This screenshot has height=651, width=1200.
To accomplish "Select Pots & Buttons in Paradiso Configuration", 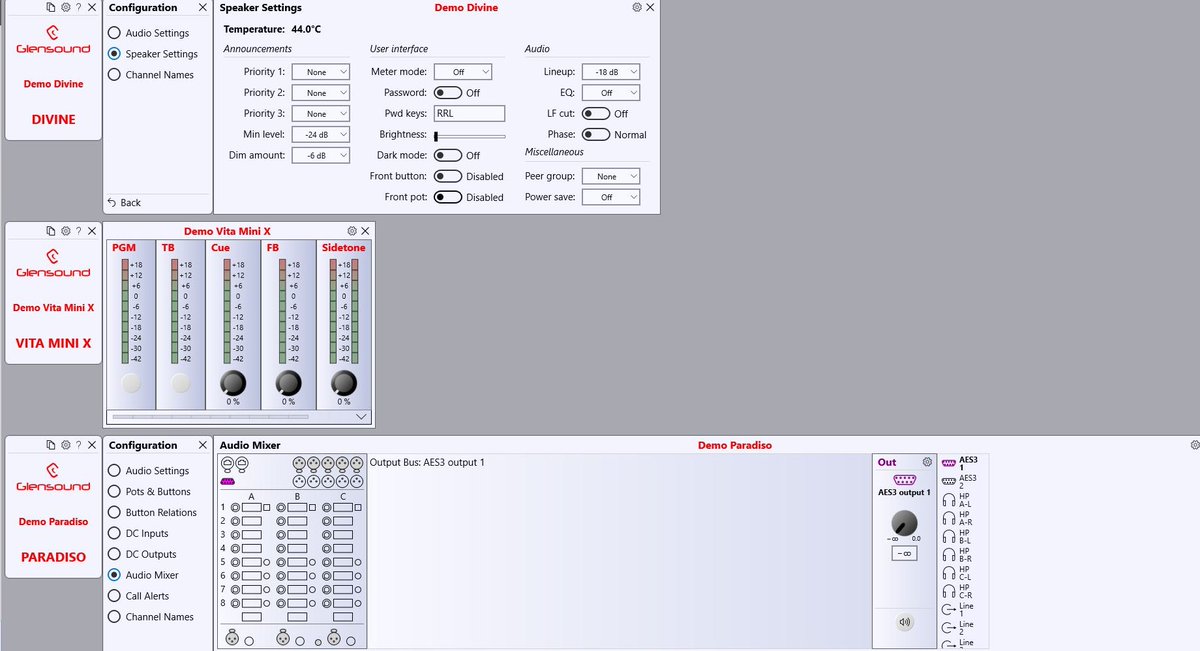I will [150, 491].
